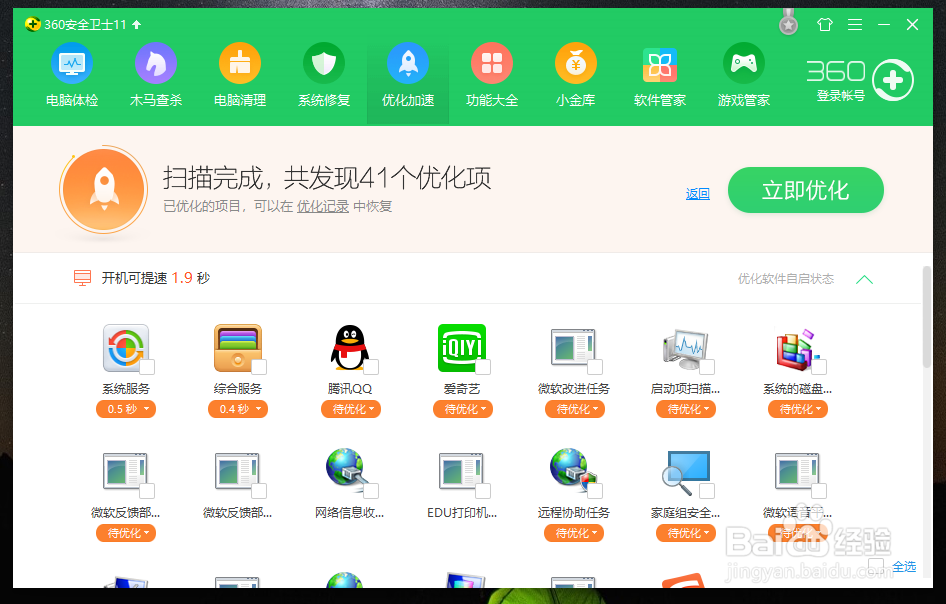
Task: Click the 网络信息收 globe icon
Action: click(x=348, y=471)
